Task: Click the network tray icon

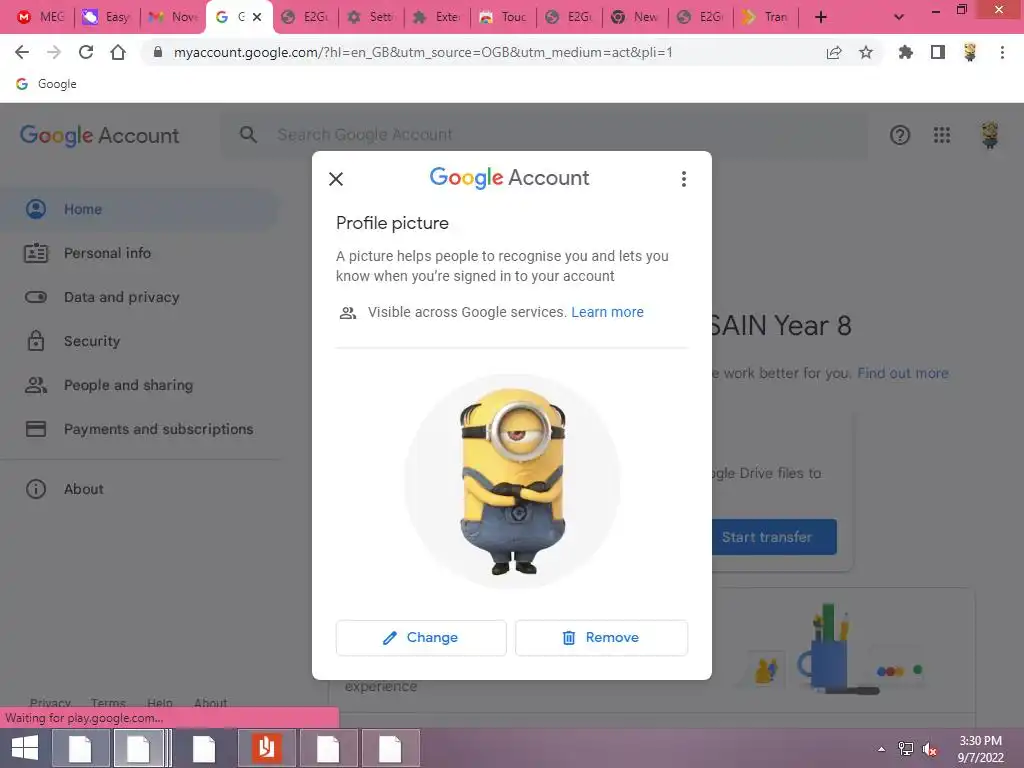Action: click(x=906, y=748)
